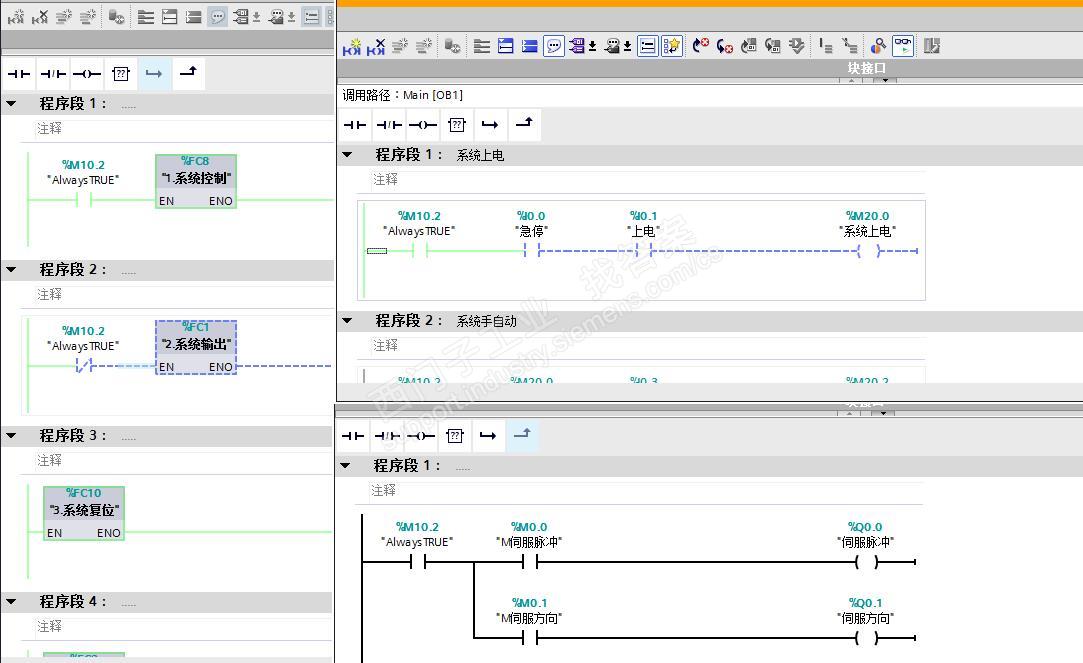The image size is (1083, 663).
Task: Click the cross-reference search icon beside monitoring glasses
Action: [x=878, y=46]
